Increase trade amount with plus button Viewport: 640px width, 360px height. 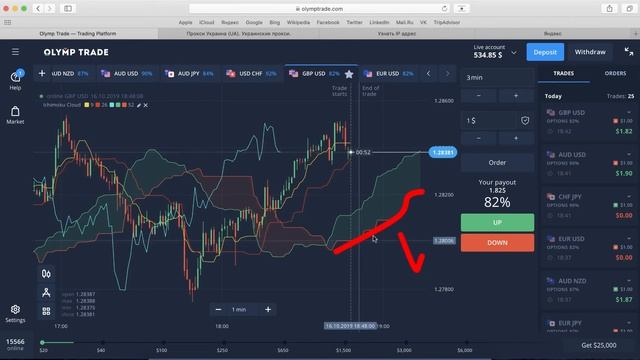[516, 138]
